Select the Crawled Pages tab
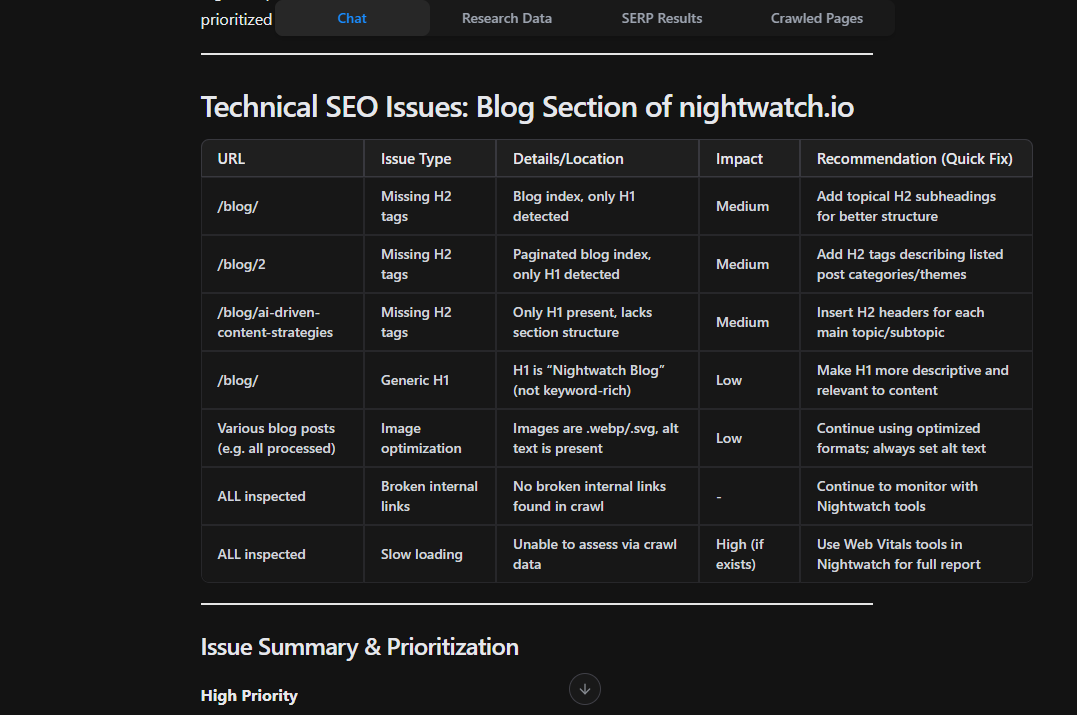The height and width of the screenshot is (715, 1077). coord(816,17)
